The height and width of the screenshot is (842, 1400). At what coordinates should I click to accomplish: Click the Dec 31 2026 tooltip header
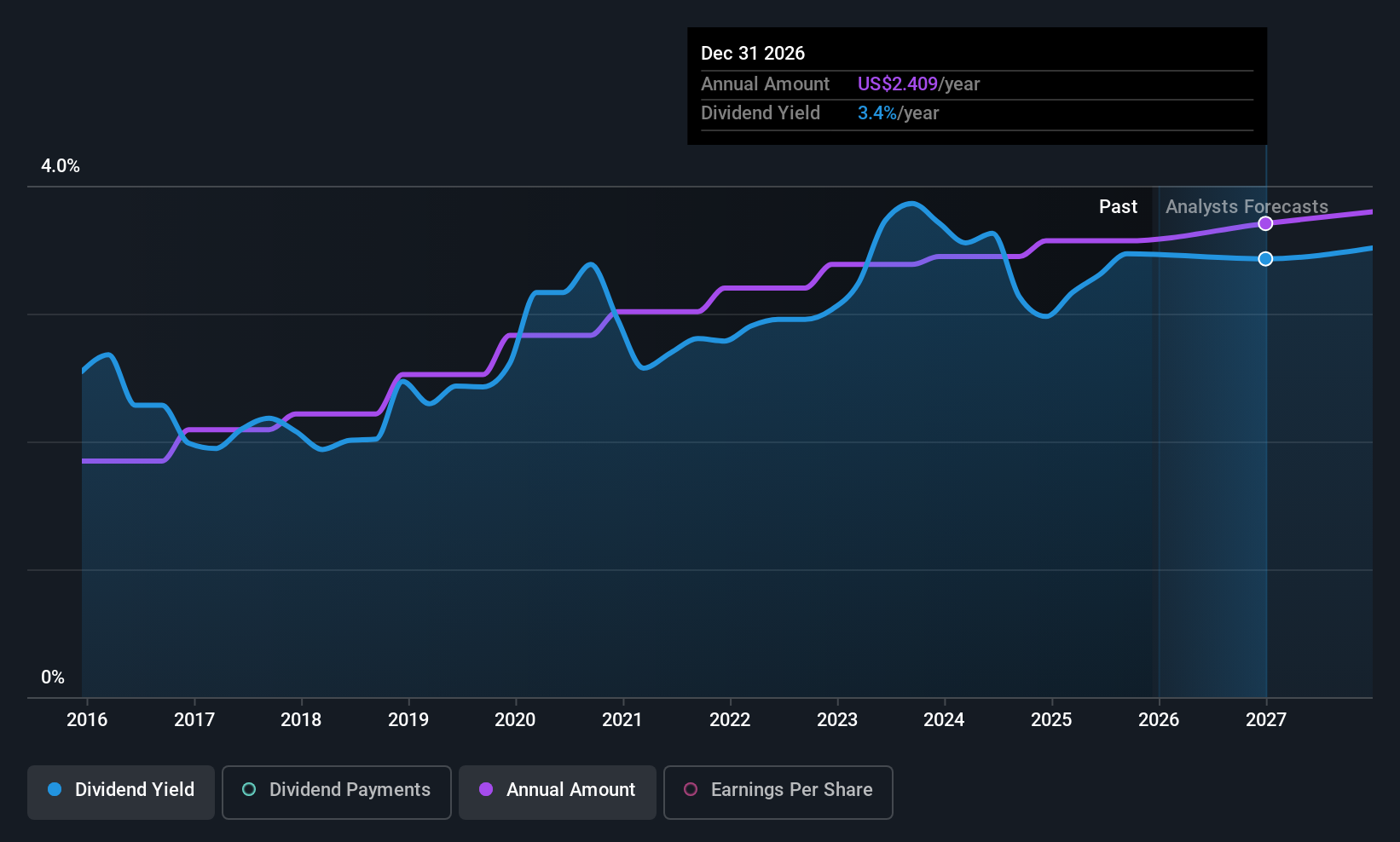click(753, 53)
